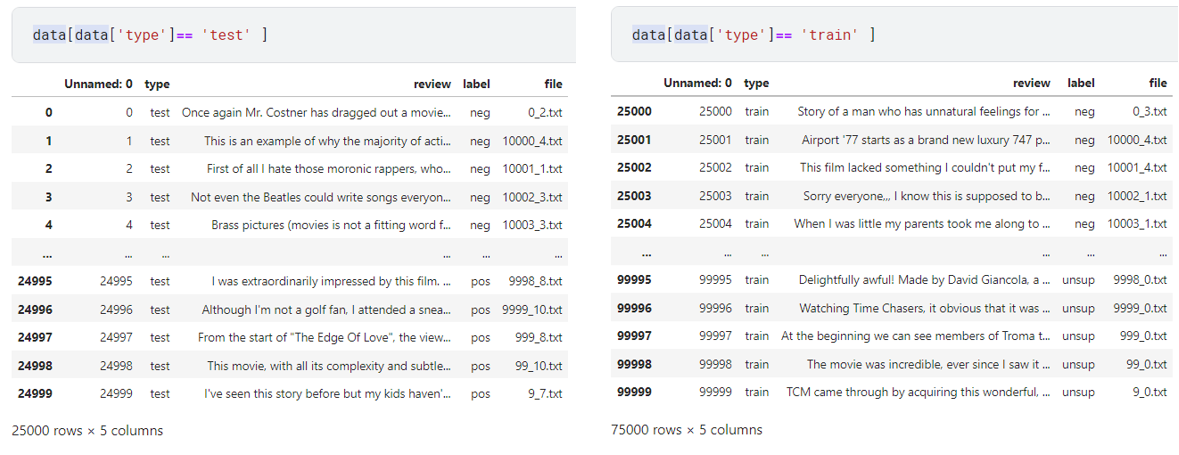Click file cell '0_3.txt'
The image size is (1179, 455).
click(x=1150, y=111)
